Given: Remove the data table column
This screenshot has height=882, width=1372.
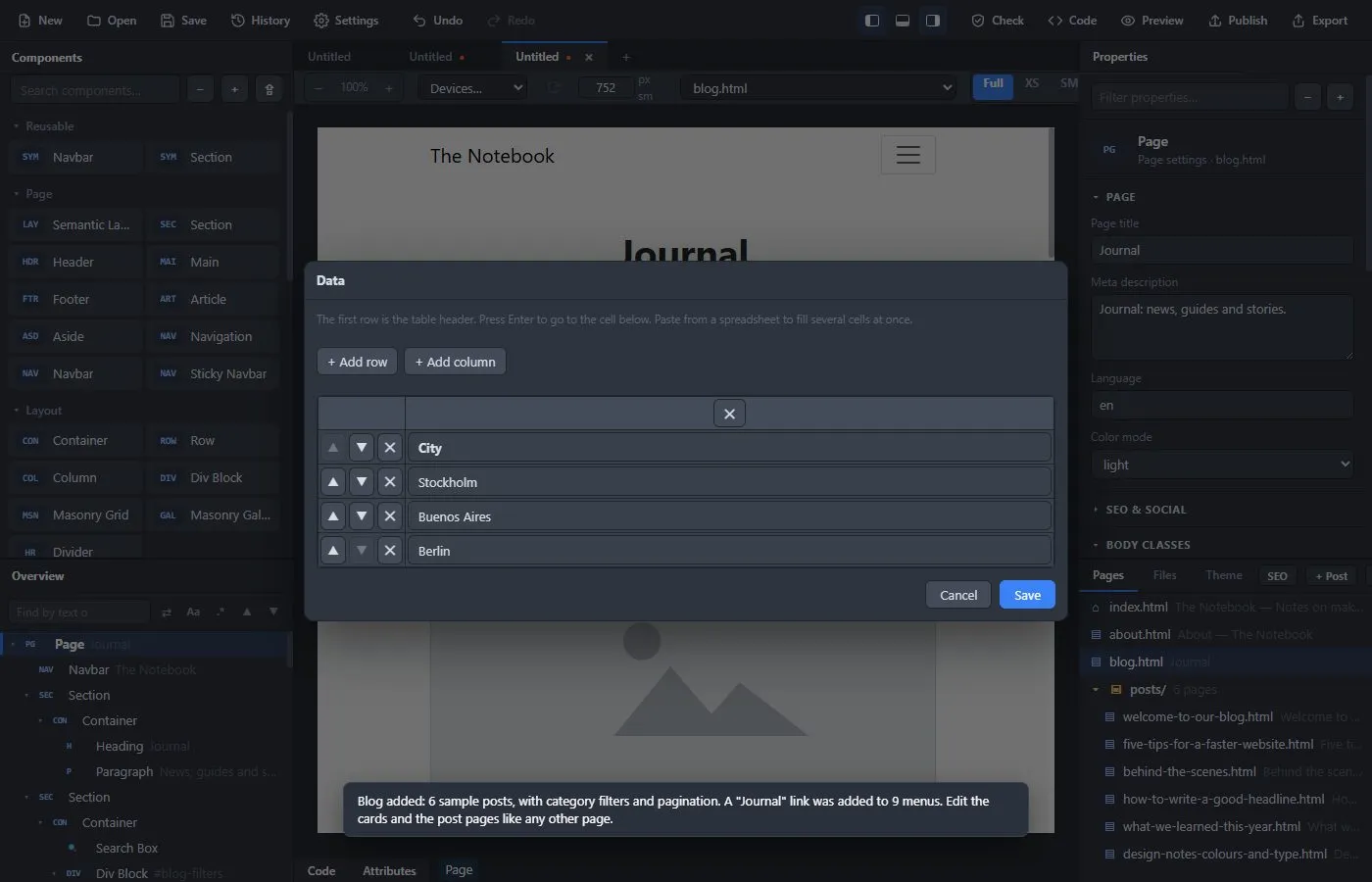Looking at the screenshot, I should (729, 414).
